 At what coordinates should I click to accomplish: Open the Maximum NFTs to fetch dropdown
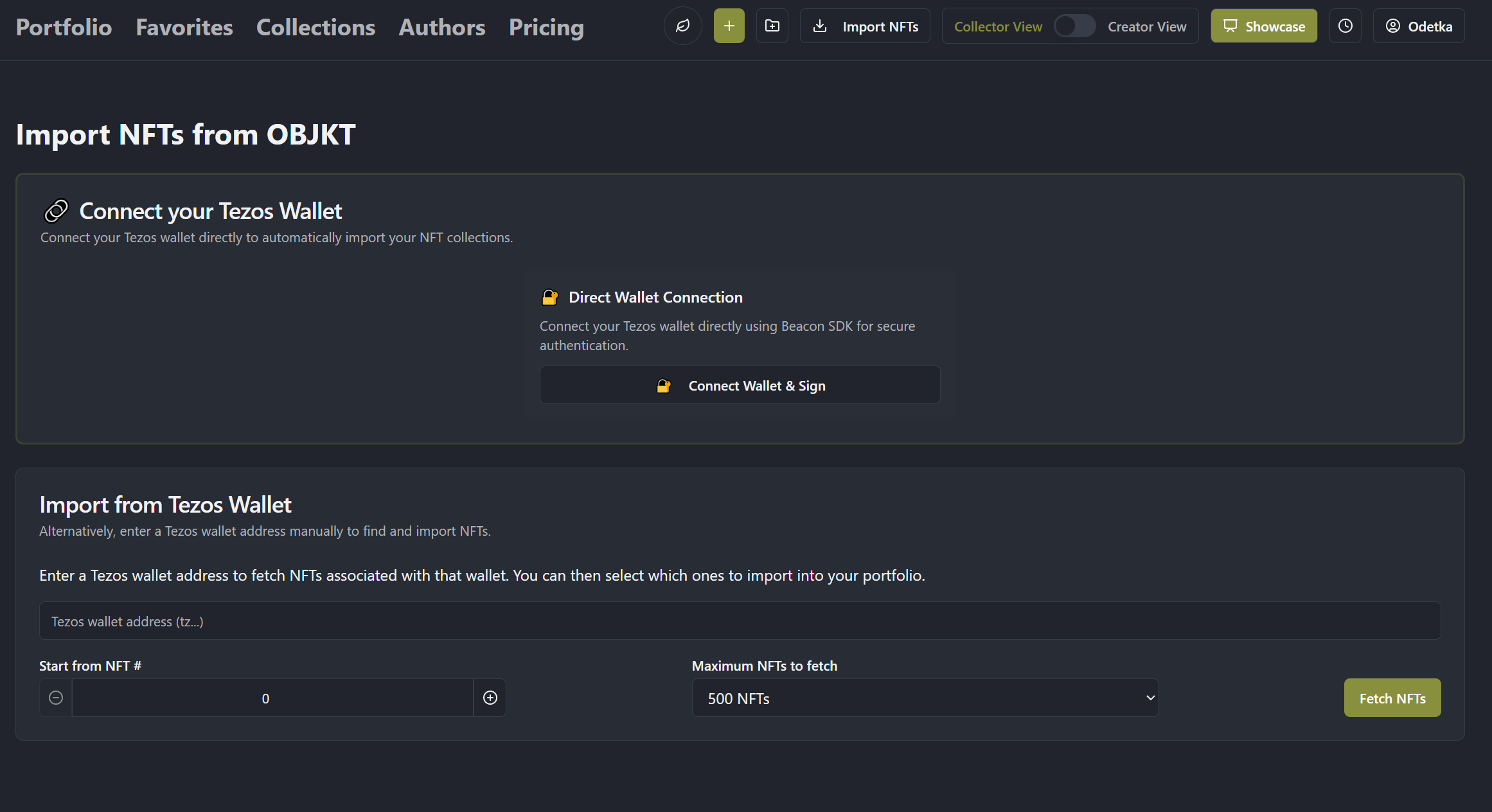pyautogui.click(x=925, y=698)
